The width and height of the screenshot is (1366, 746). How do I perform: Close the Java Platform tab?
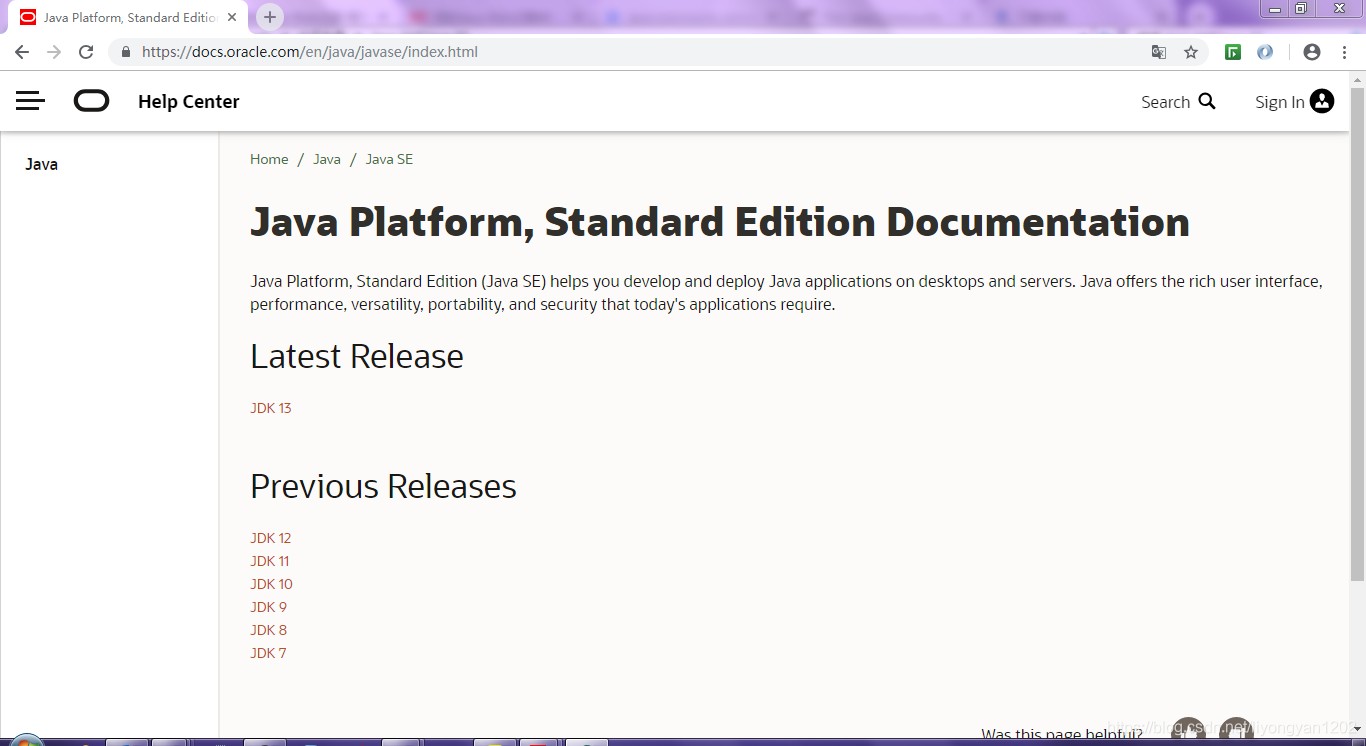tap(233, 18)
